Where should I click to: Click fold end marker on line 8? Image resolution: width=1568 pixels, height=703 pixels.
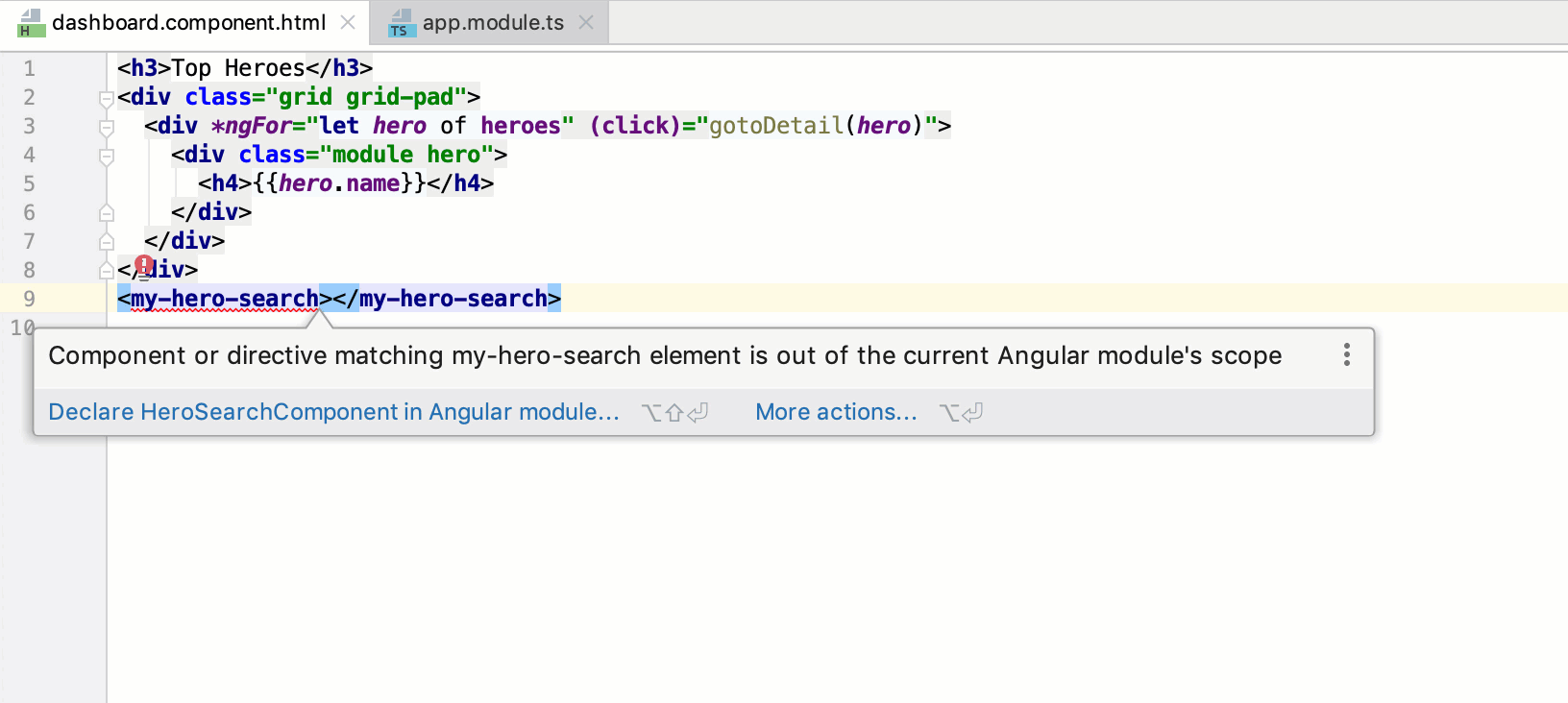pos(107,271)
